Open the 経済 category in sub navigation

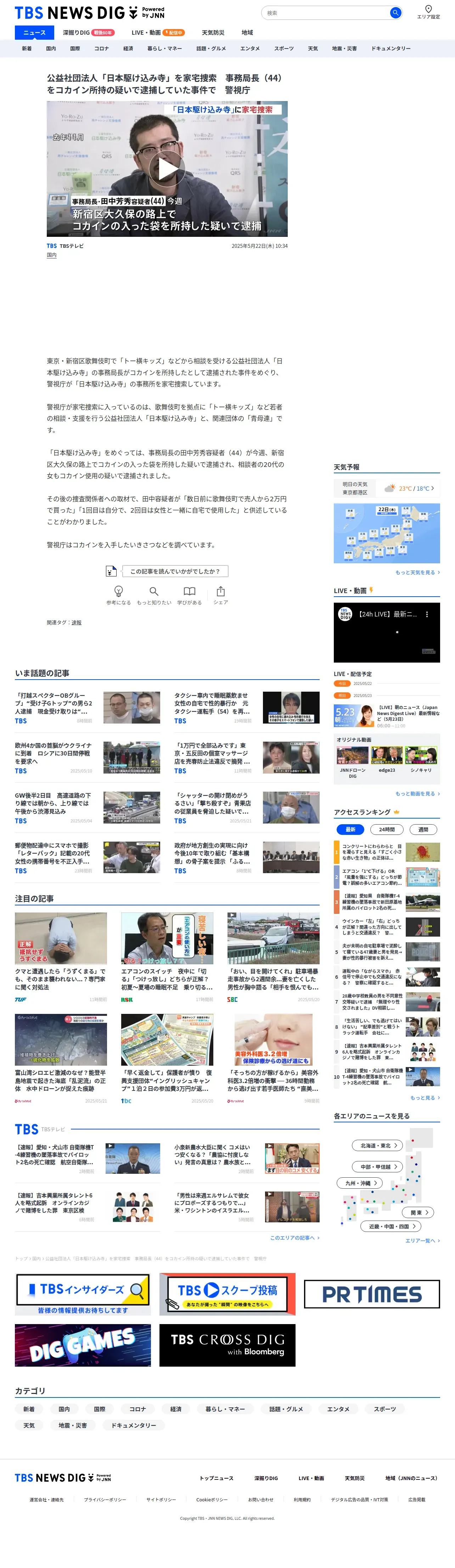(x=128, y=49)
